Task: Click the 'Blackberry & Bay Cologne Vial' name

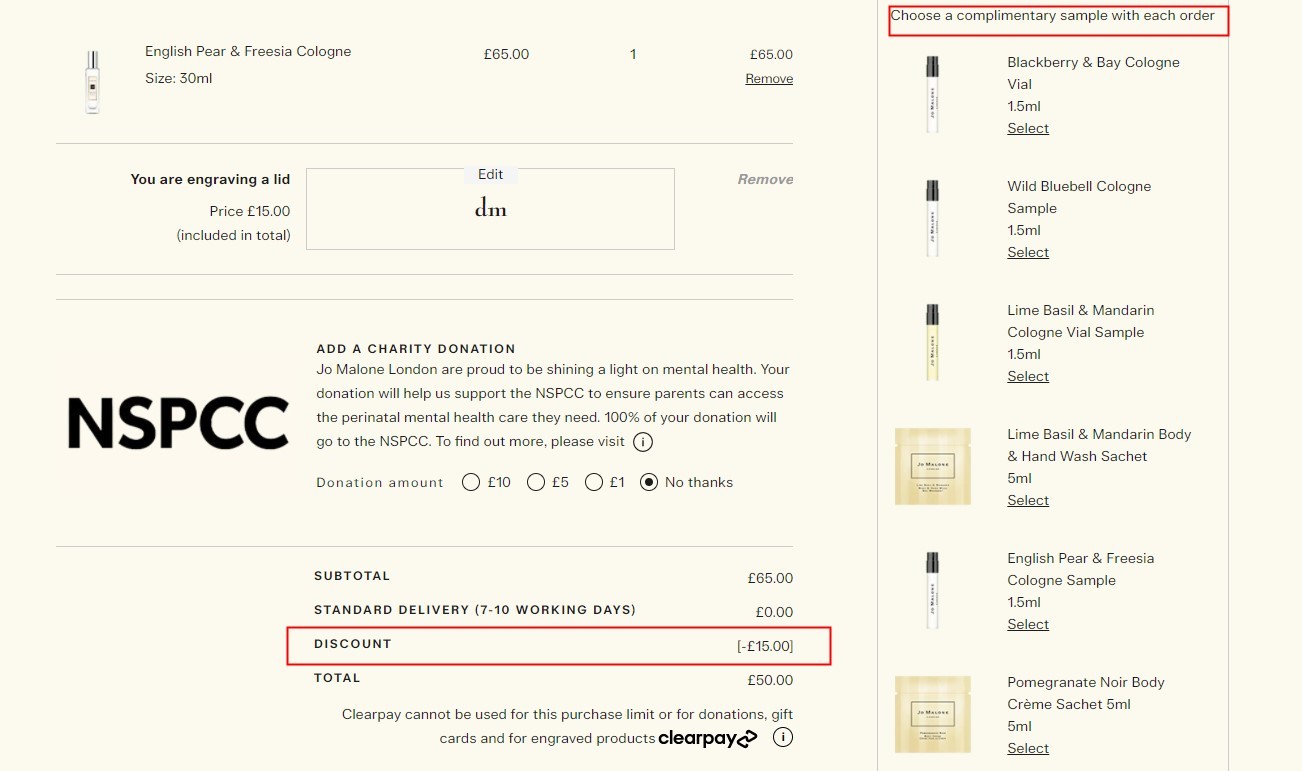Action: point(1094,73)
